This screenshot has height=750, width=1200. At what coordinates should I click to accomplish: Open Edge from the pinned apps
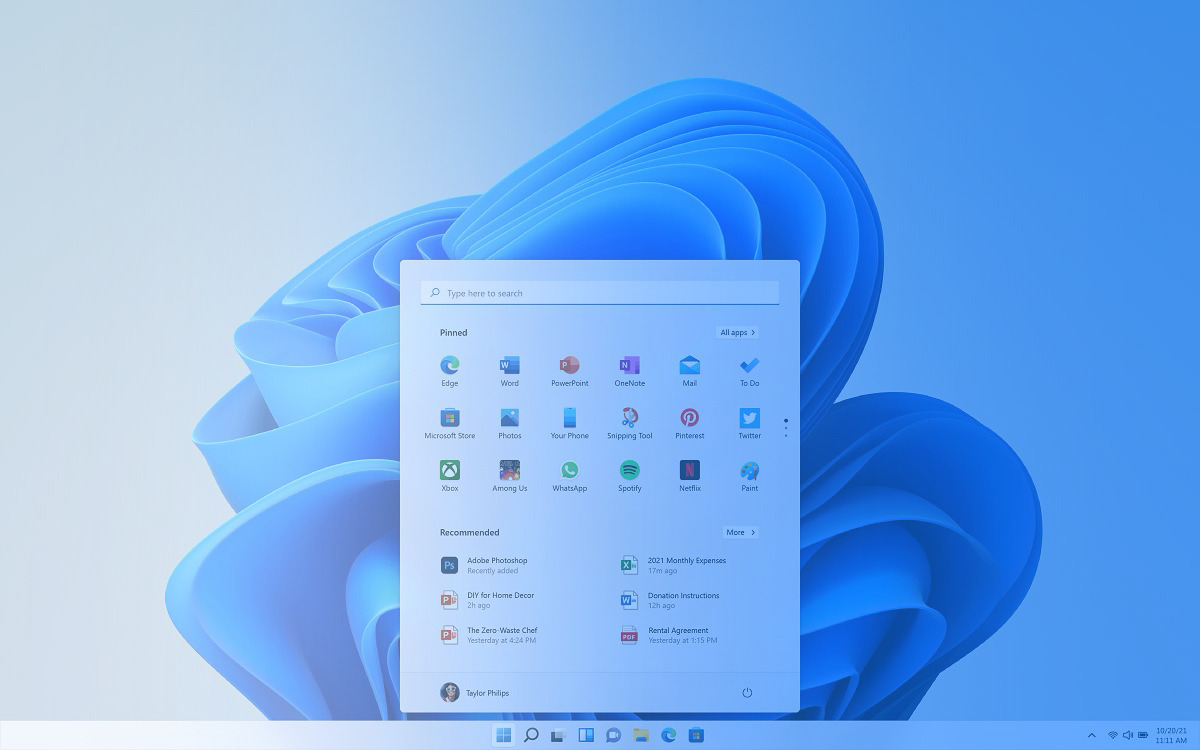pos(450,369)
